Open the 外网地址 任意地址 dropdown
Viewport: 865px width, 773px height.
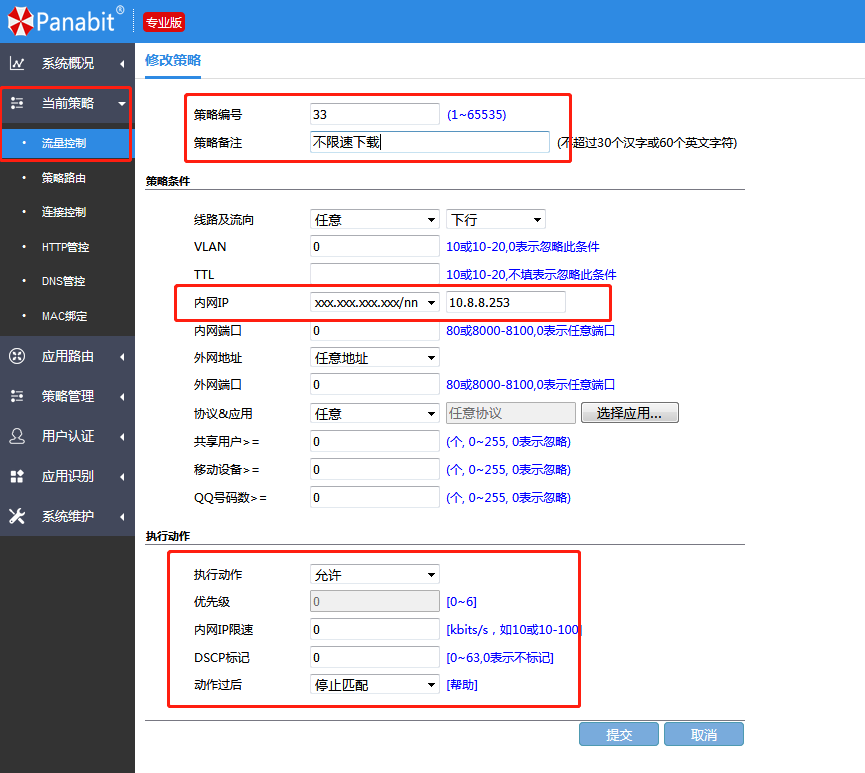374,357
